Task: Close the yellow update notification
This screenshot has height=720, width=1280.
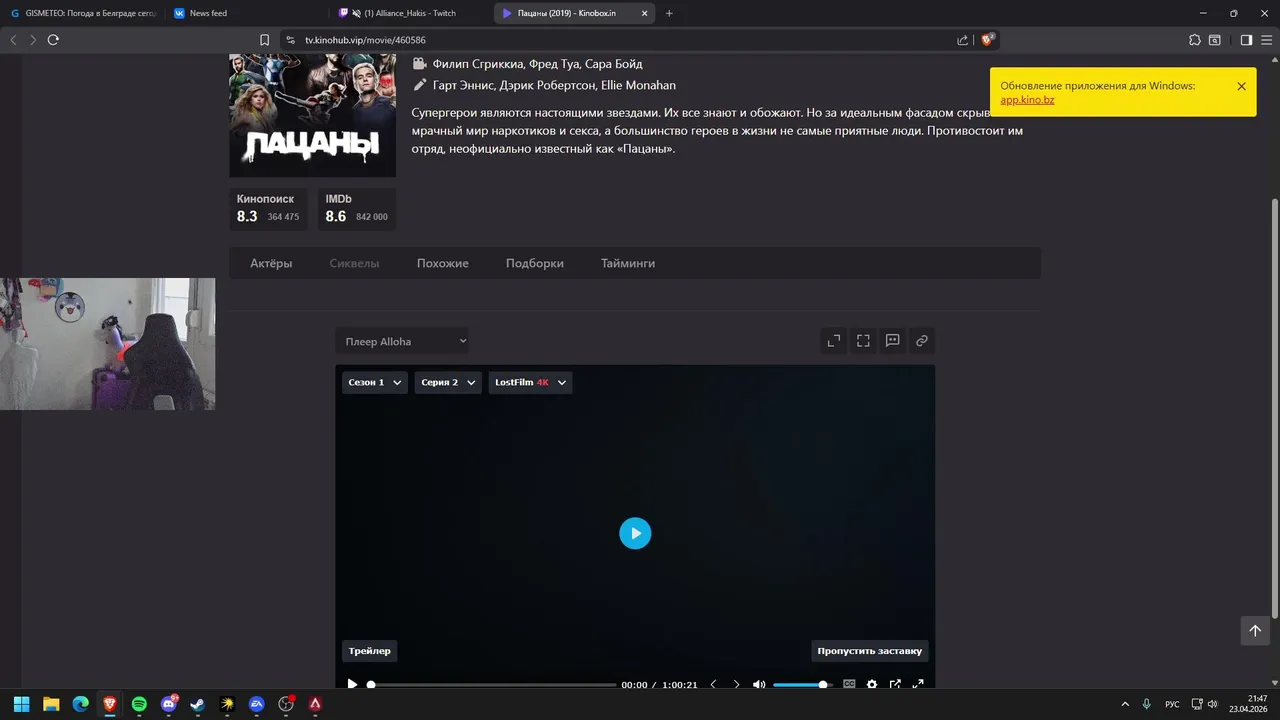Action: click(x=1241, y=86)
